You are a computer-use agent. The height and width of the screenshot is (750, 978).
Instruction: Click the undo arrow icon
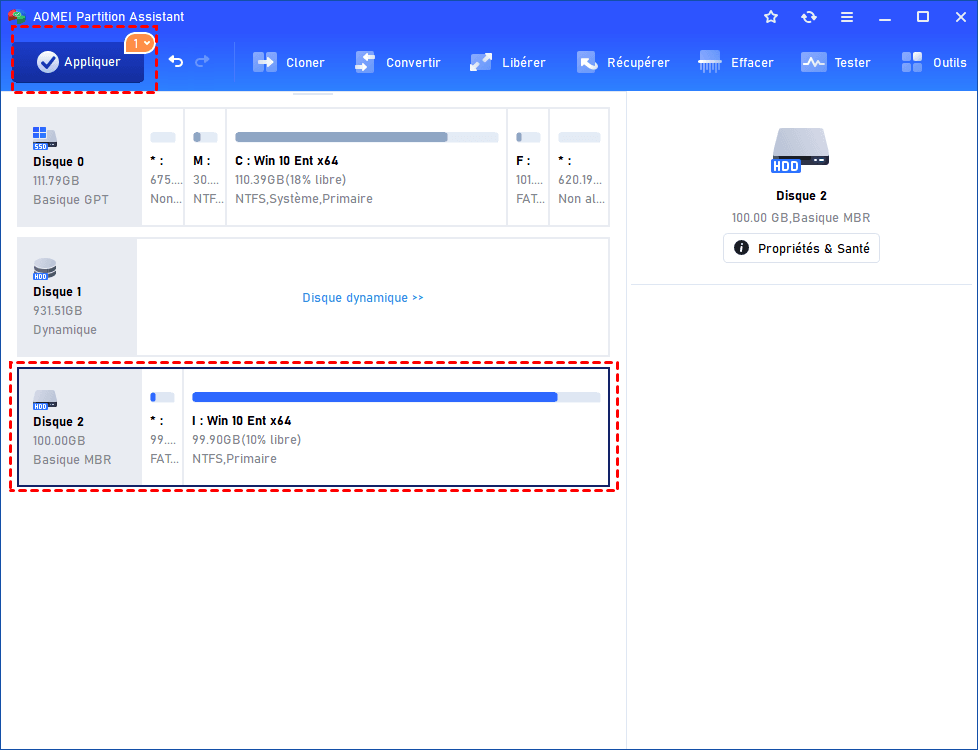(x=176, y=61)
